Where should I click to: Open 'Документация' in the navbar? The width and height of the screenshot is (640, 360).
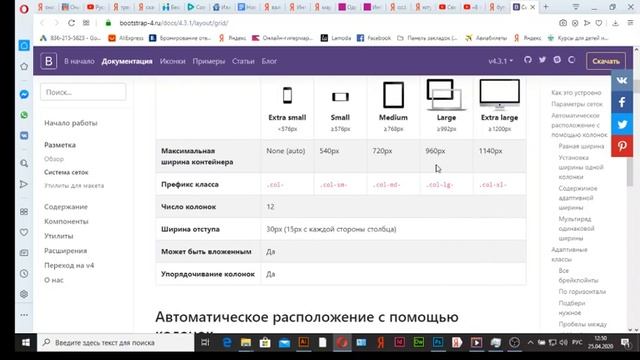point(127,61)
